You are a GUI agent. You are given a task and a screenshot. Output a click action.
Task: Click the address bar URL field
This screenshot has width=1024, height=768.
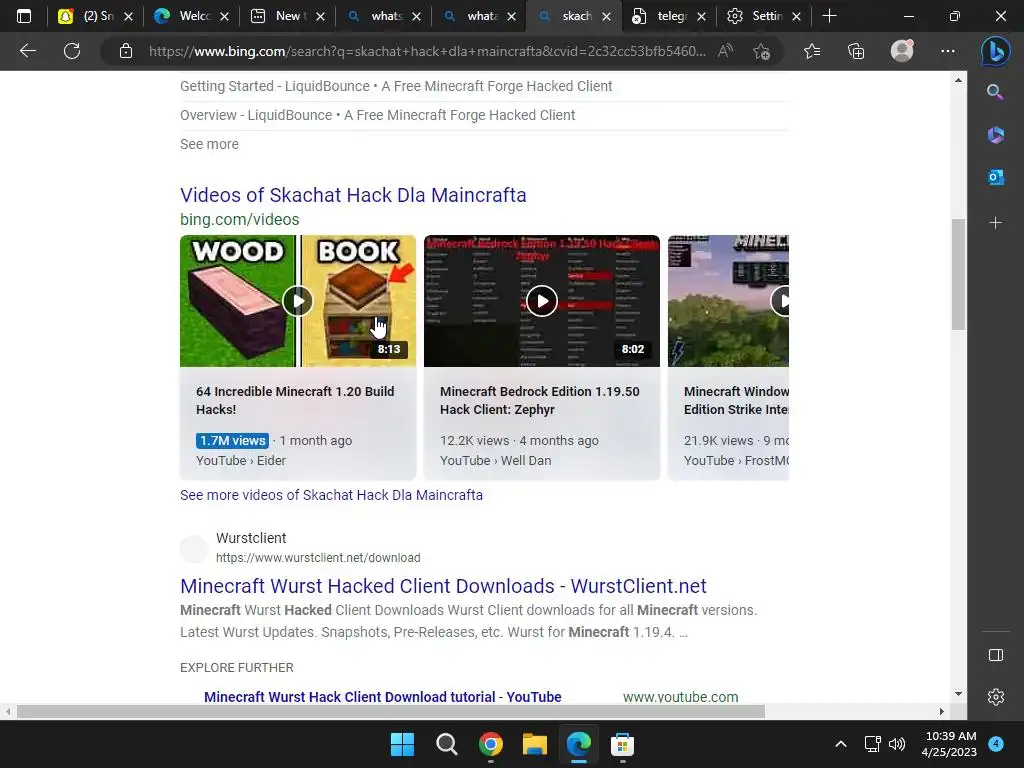[427, 51]
